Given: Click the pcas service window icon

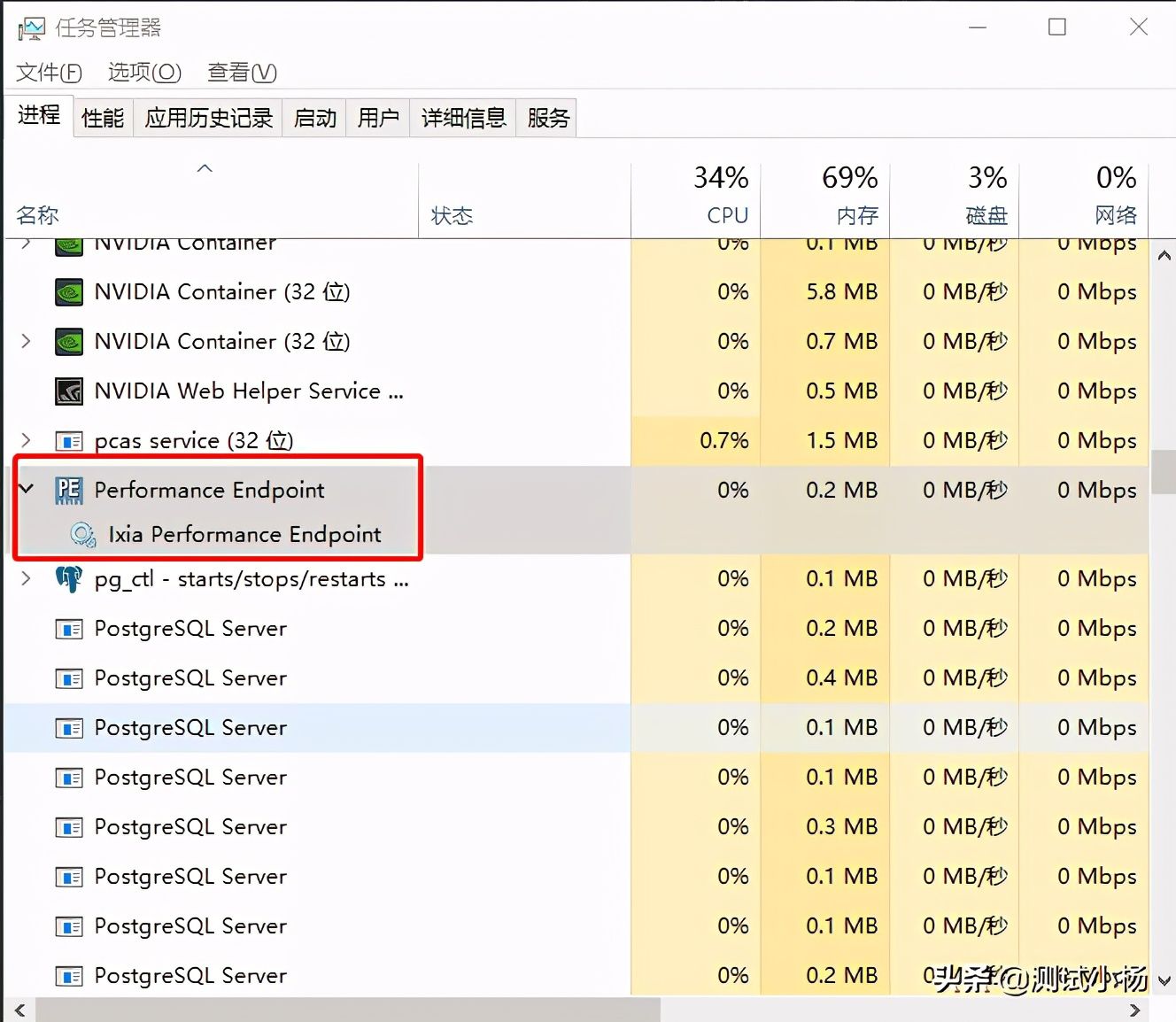Looking at the screenshot, I should [x=69, y=440].
